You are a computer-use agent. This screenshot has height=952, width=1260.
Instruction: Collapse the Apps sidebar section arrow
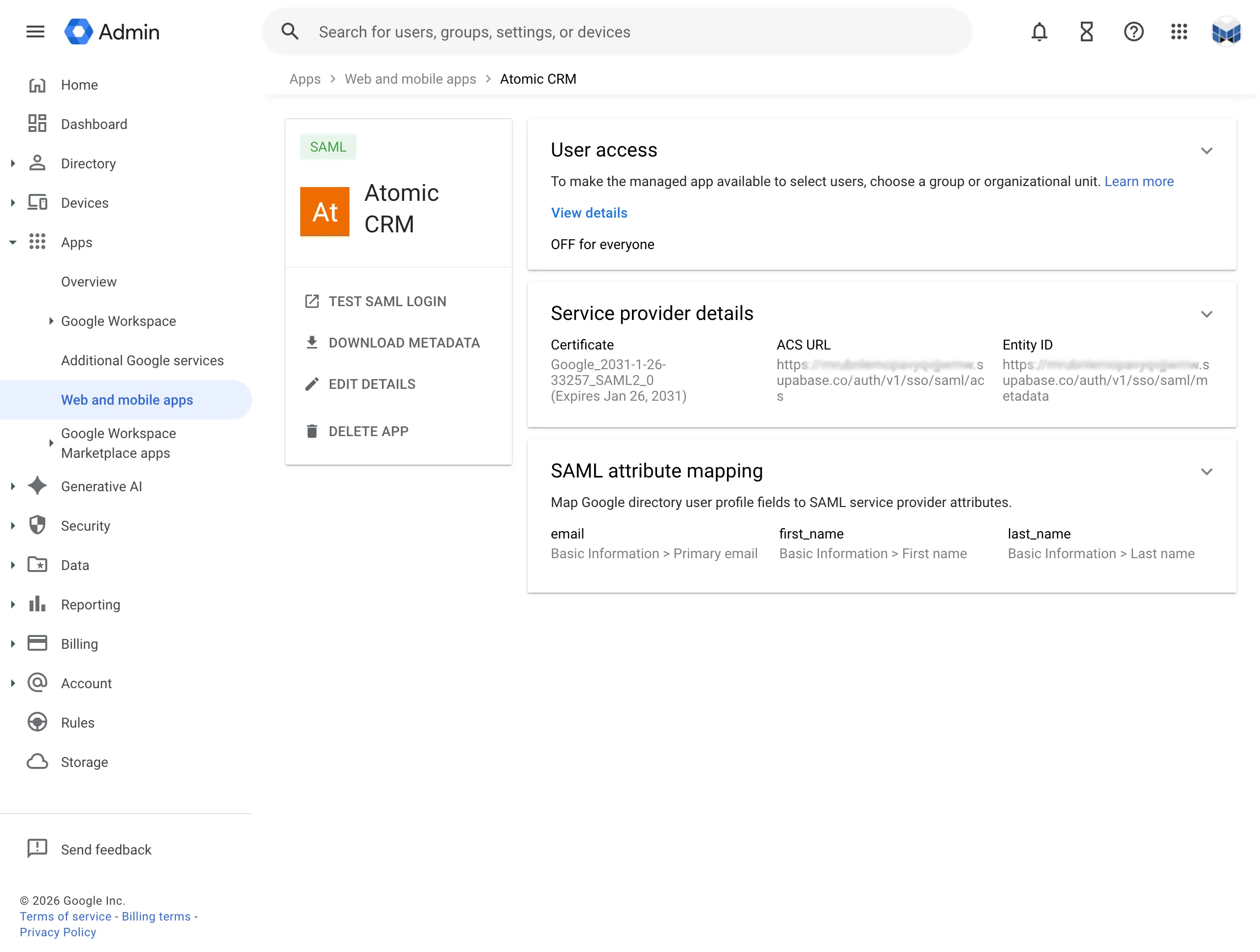[x=12, y=243]
